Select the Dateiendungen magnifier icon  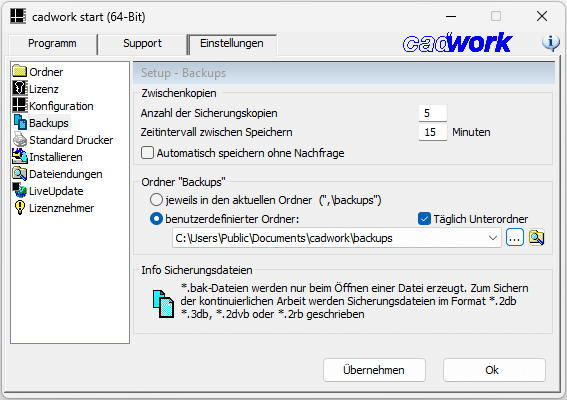pyautogui.click(x=20, y=173)
